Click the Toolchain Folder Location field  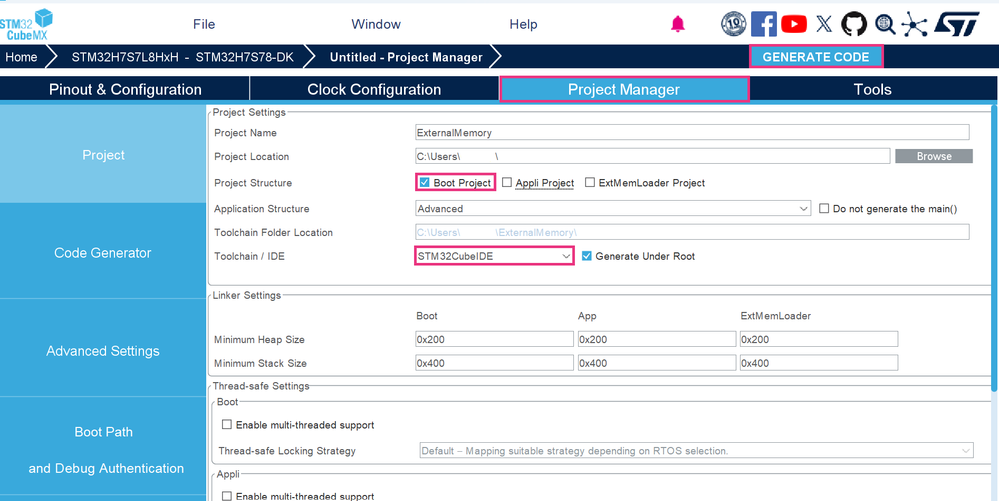(x=692, y=232)
